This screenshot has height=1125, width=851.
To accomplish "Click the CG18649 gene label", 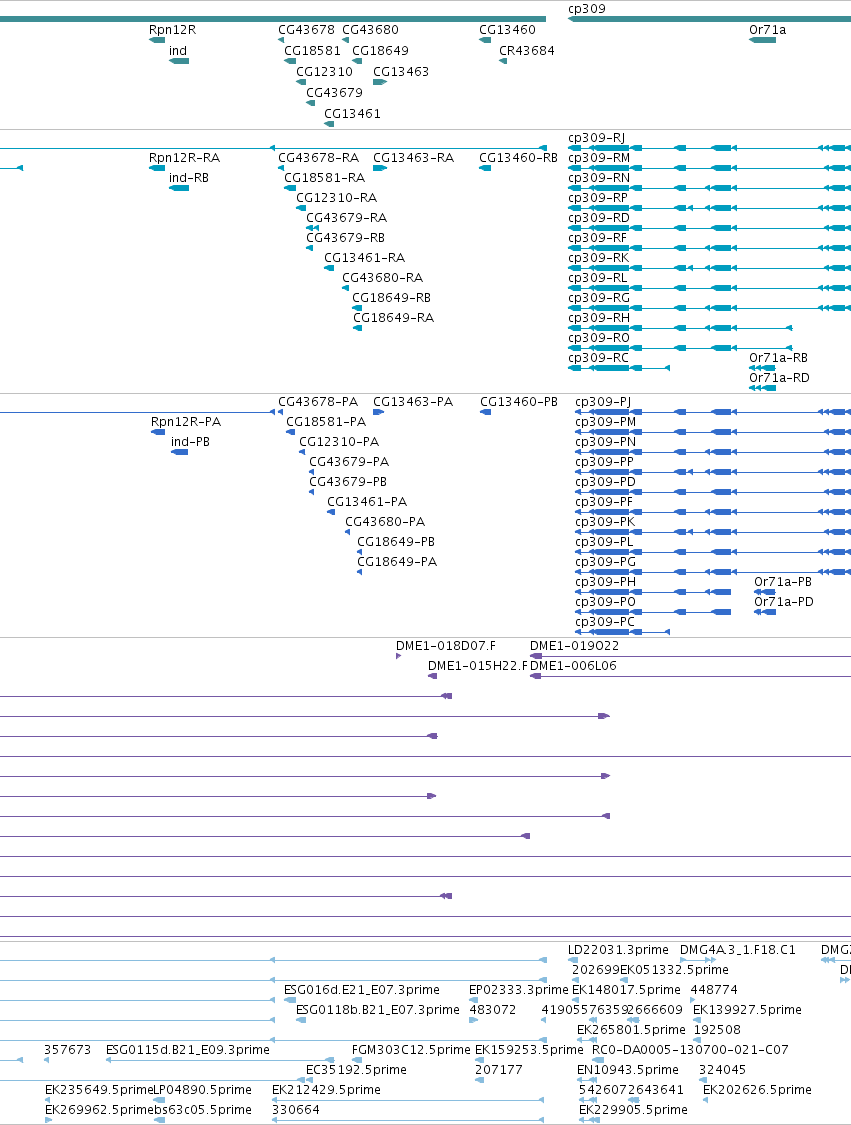I will pos(380,51).
